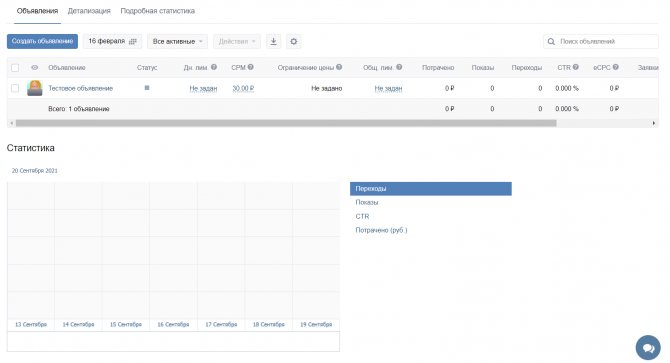Expand the Все активные filter dropdown
The width and height of the screenshot is (670, 363).
click(177, 41)
